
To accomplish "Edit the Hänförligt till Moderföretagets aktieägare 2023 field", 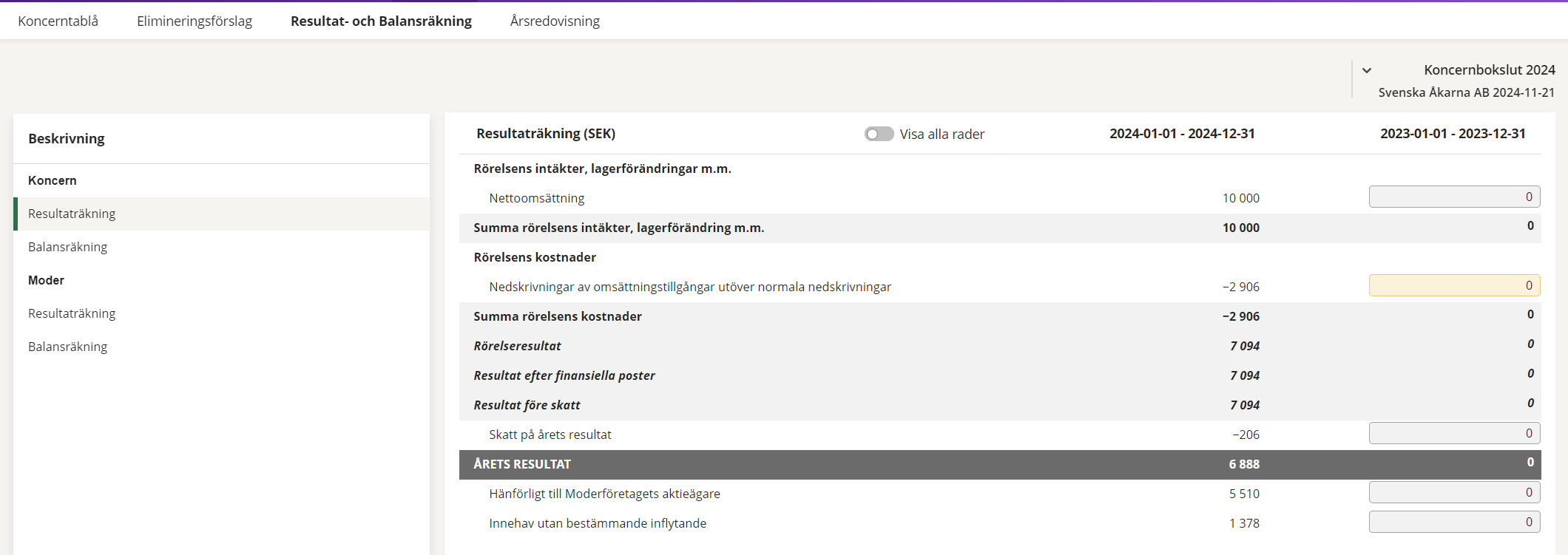I will click(1454, 492).
